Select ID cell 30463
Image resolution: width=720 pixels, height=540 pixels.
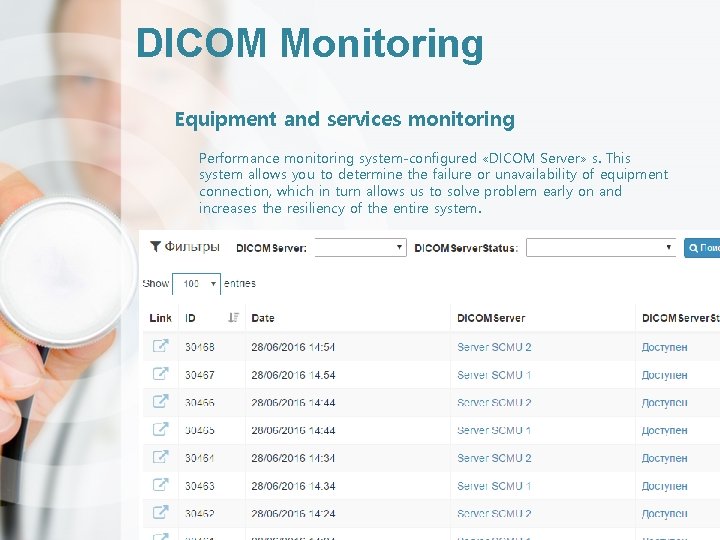point(200,486)
